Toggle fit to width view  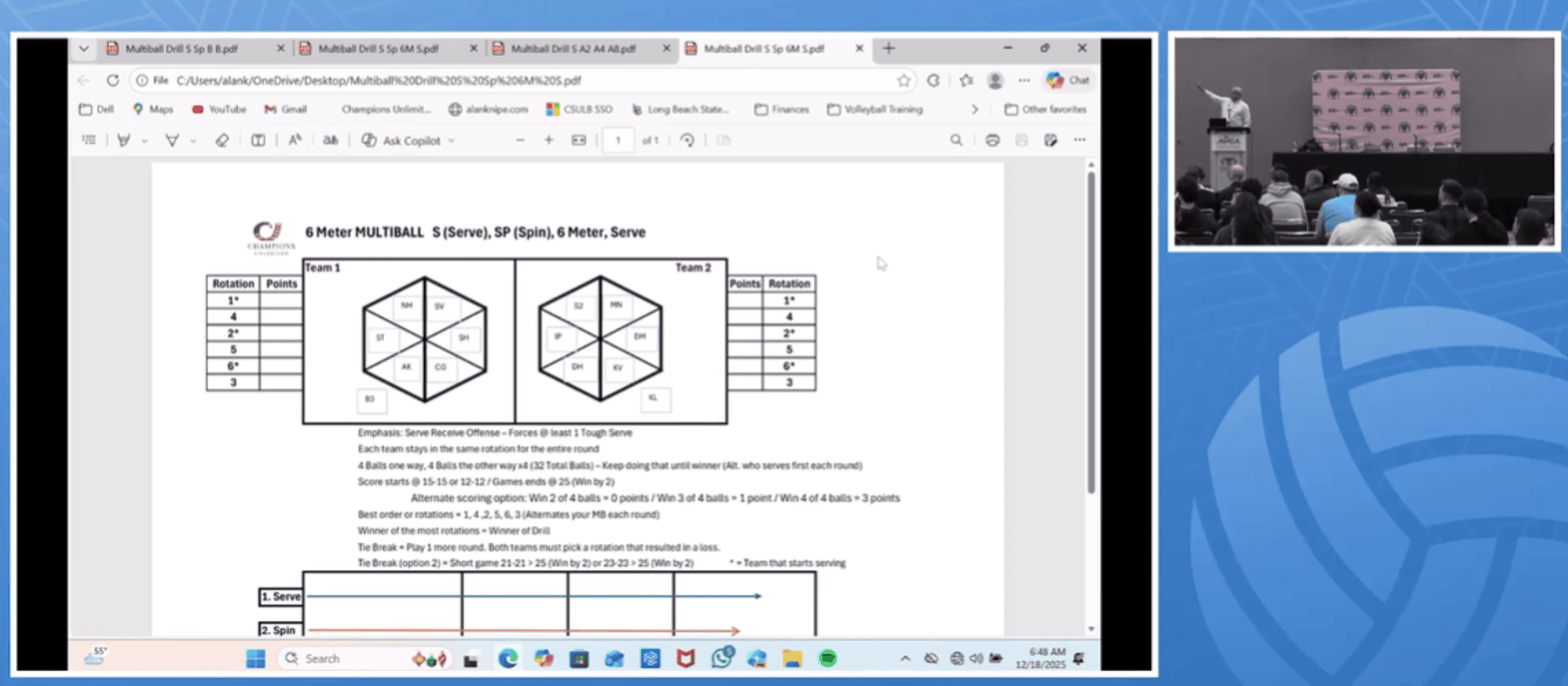579,140
